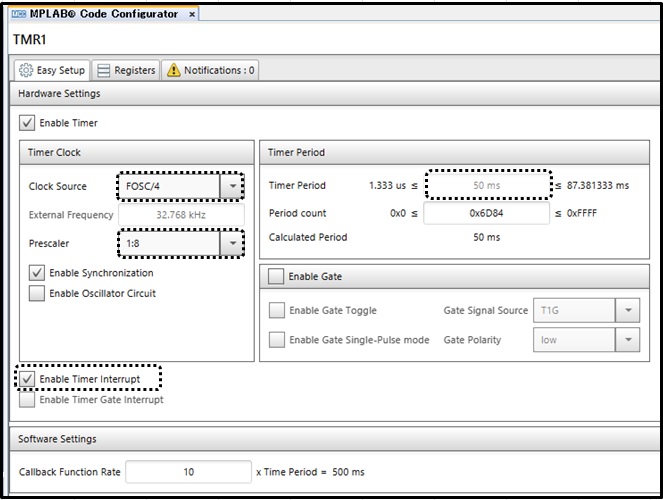The image size is (663, 500).
Task: Toggle the Enable Synchronization checkbox
Action: pyautogui.click(x=37, y=273)
